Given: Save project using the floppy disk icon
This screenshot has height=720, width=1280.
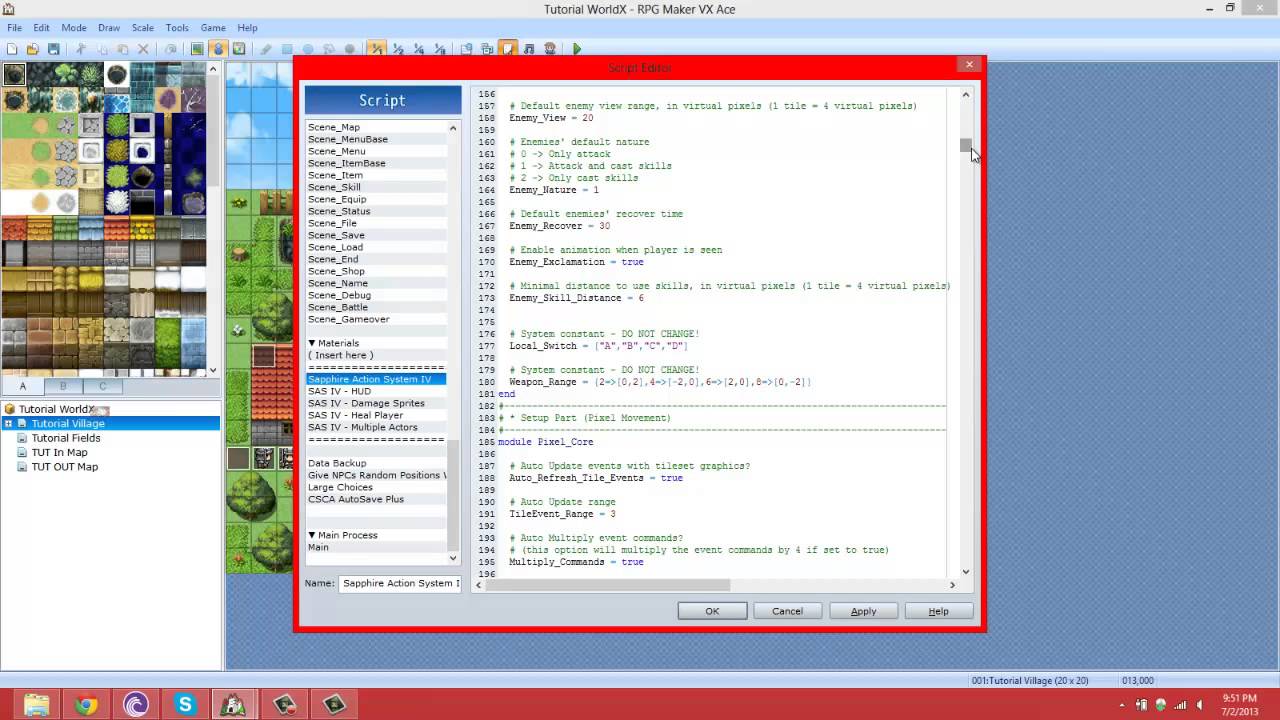Looking at the screenshot, I should click(54, 49).
